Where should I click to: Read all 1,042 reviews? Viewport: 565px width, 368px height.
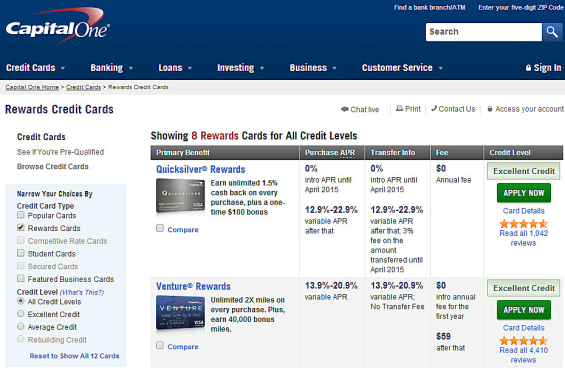point(524,238)
